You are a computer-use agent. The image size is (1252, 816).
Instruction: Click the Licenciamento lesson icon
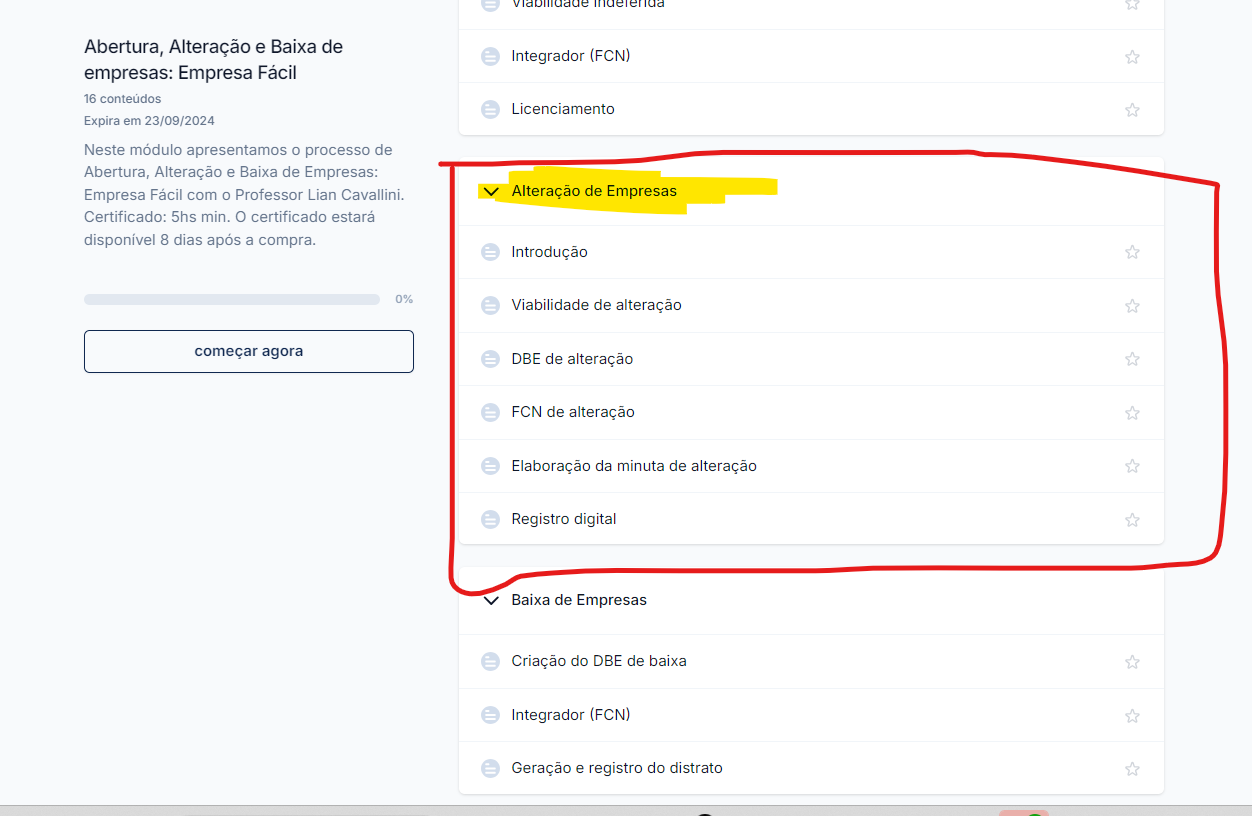(x=490, y=109)
